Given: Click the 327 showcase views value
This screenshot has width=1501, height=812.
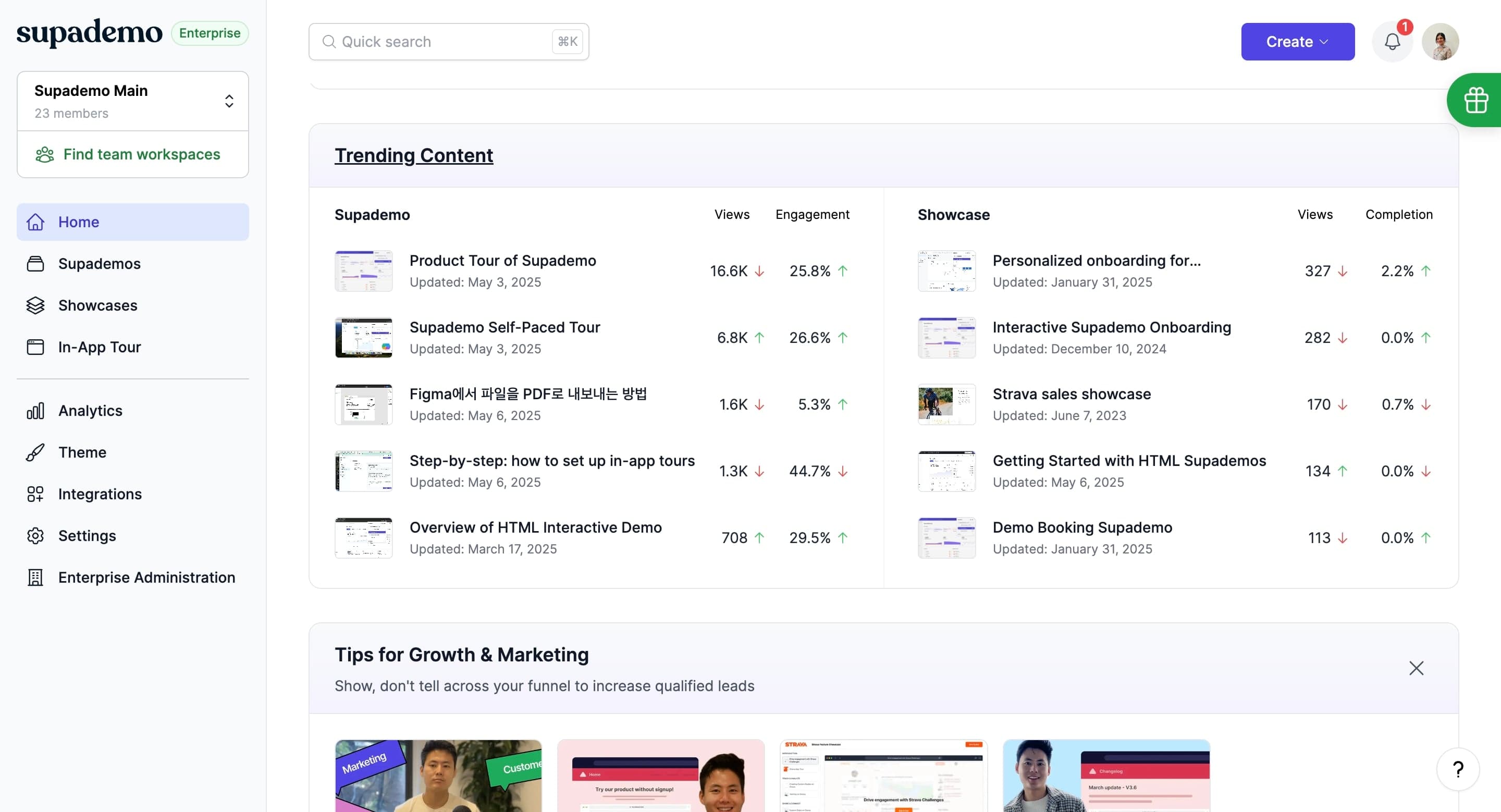Looking at the screenshot, I should click(1318, 271).
